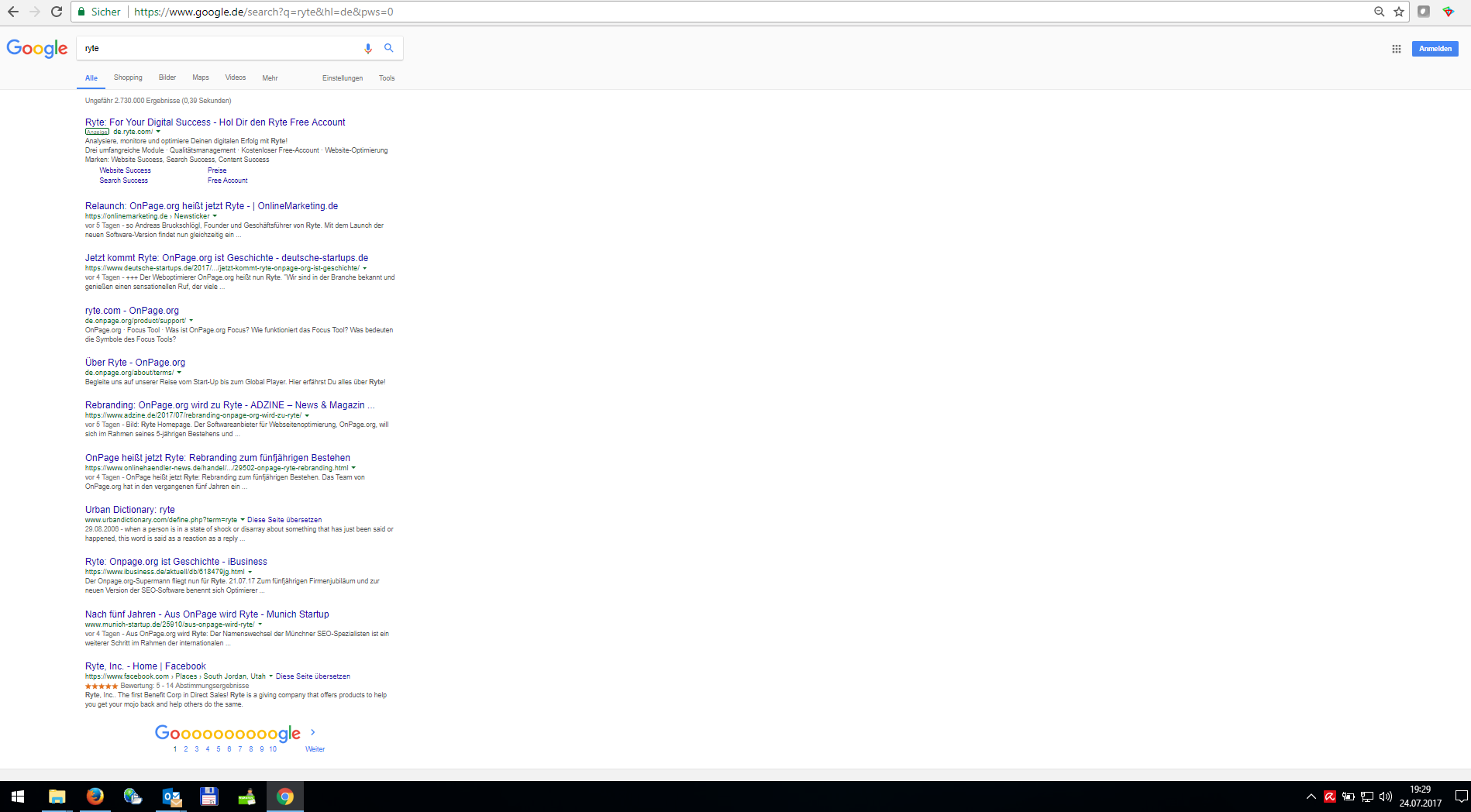Viewport: 1471px width, 812px height.
Task: Go back with the browser back arrow
Action: pos(13,12)
